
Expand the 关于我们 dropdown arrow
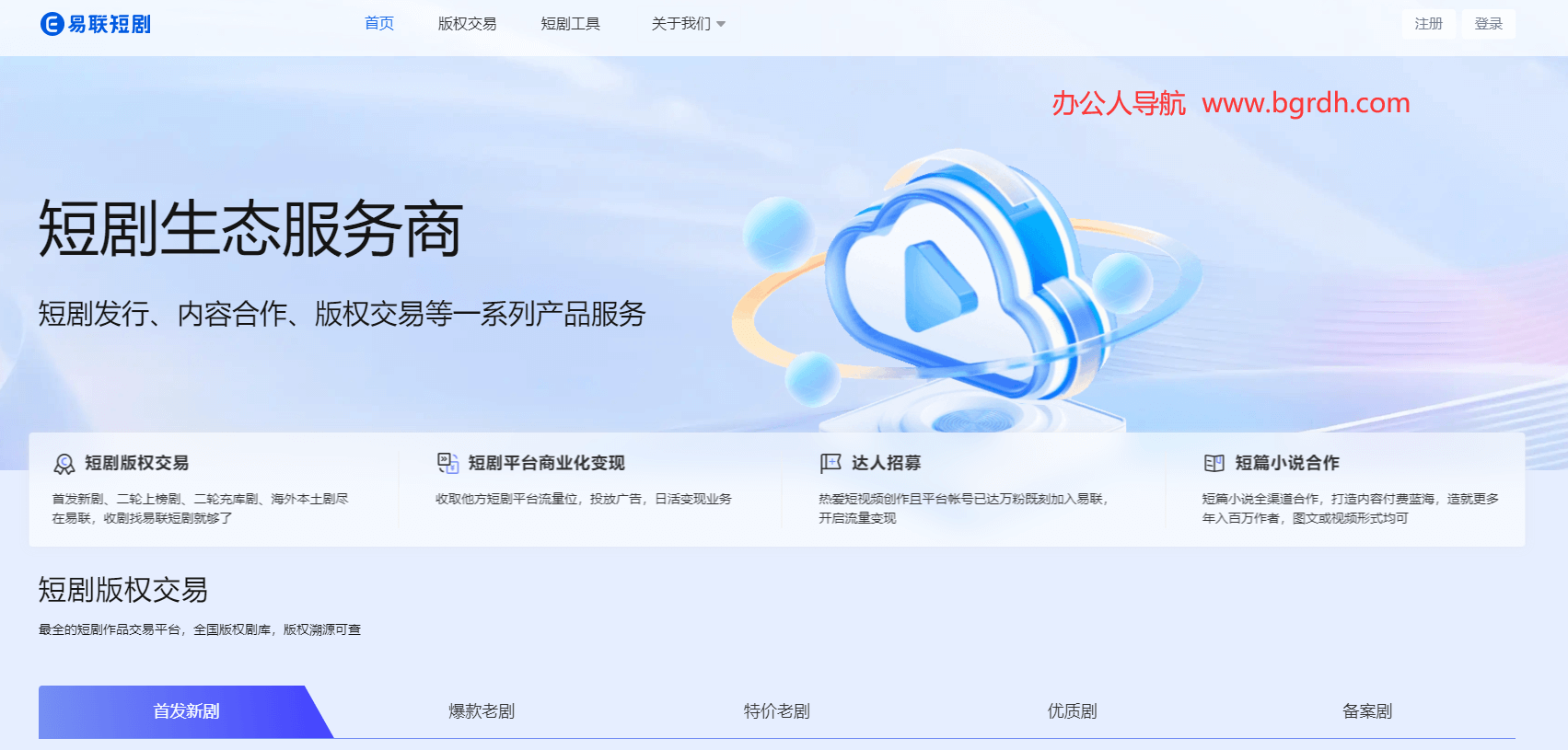coord(721,25)
